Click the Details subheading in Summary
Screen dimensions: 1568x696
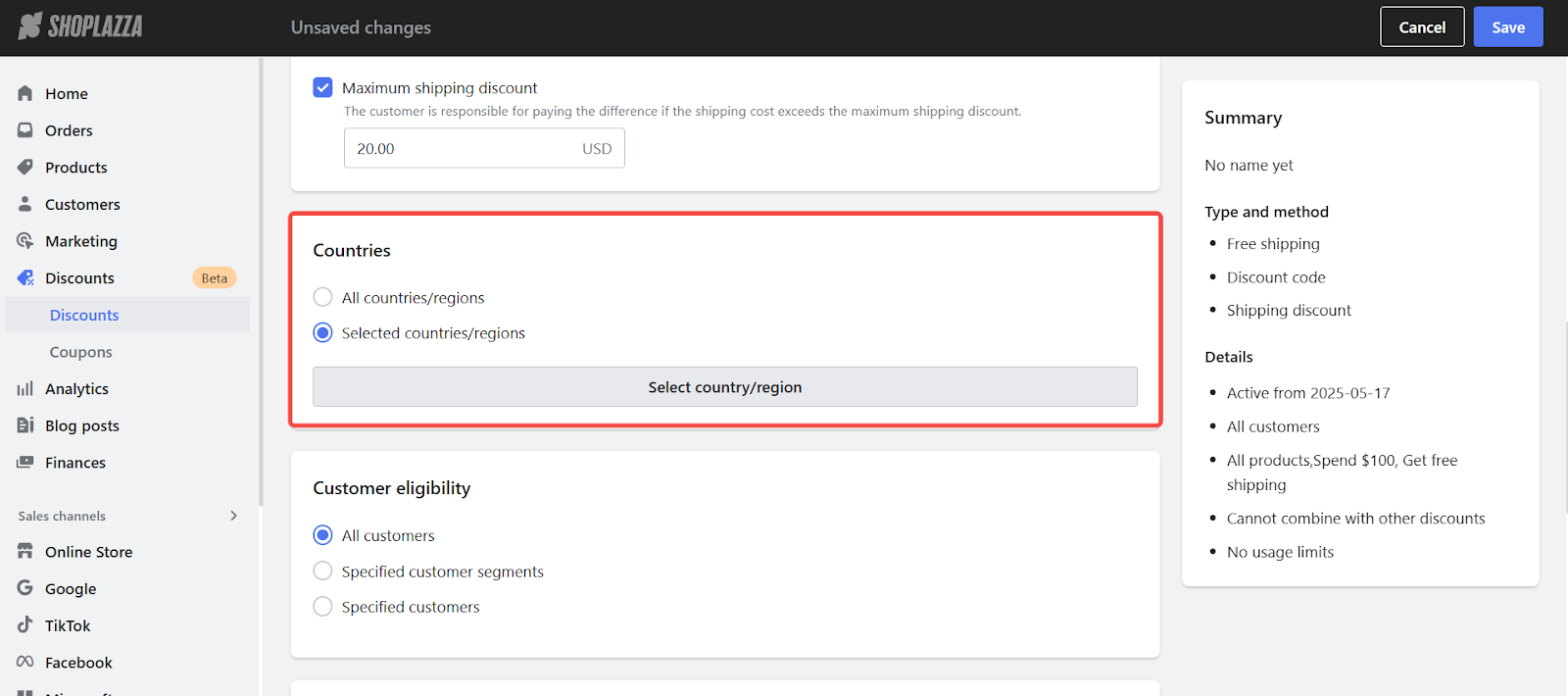pyautogui.click(x=1229, y=357)
